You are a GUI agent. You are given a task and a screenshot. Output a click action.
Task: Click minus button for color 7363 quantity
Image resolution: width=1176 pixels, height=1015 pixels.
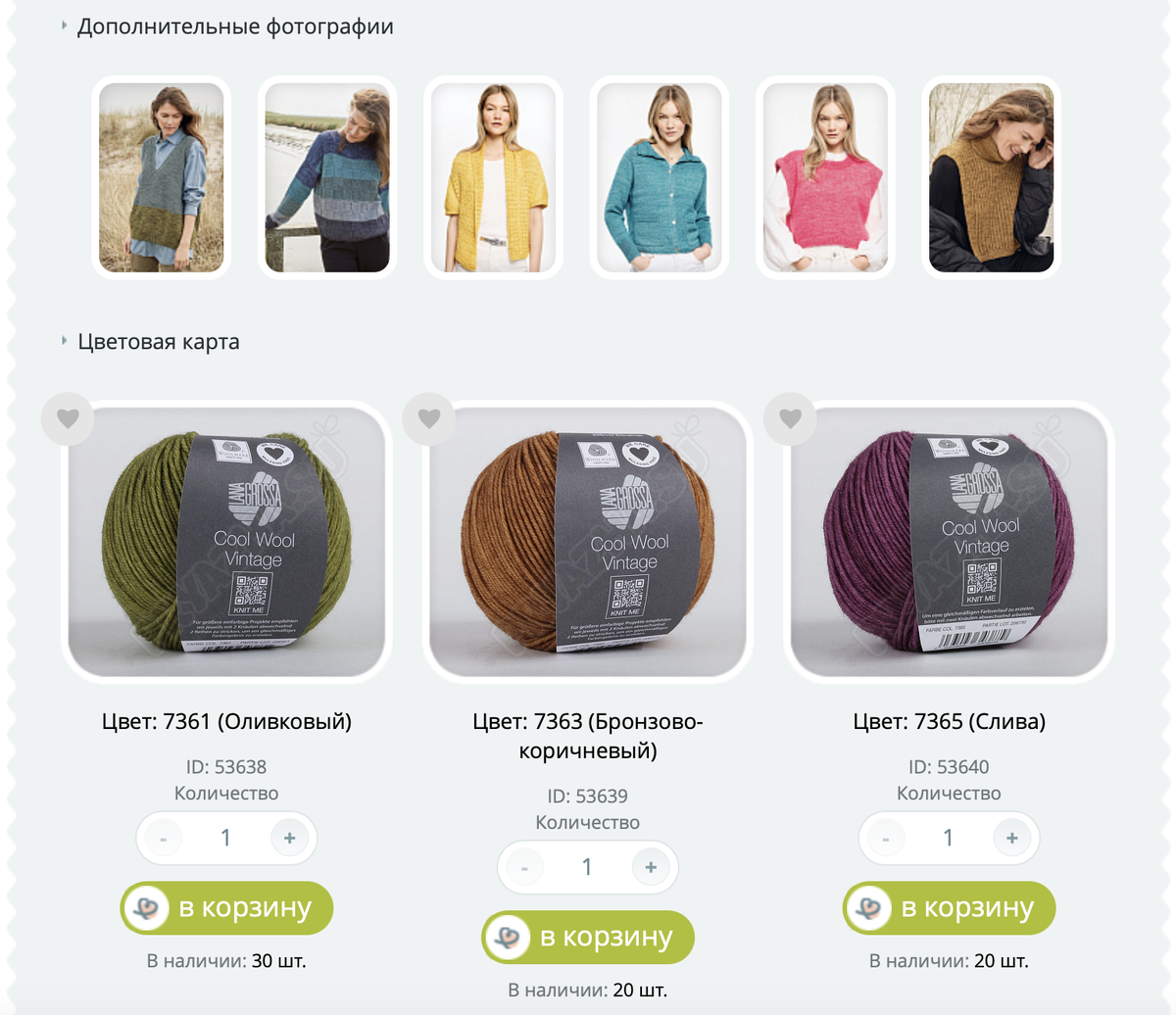click(x=524, y=868)
